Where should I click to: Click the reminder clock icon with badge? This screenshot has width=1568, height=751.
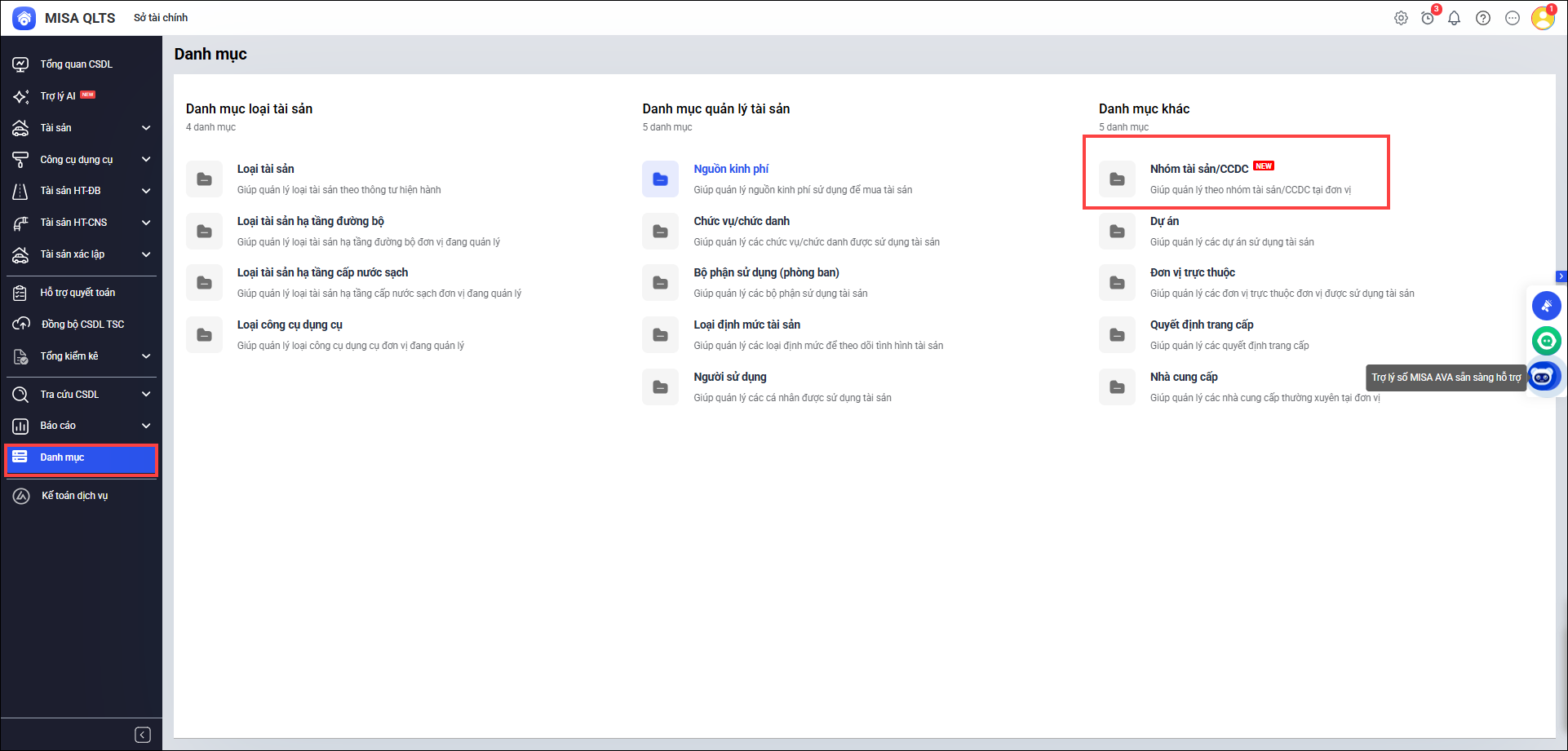[x=1428, y=18]
